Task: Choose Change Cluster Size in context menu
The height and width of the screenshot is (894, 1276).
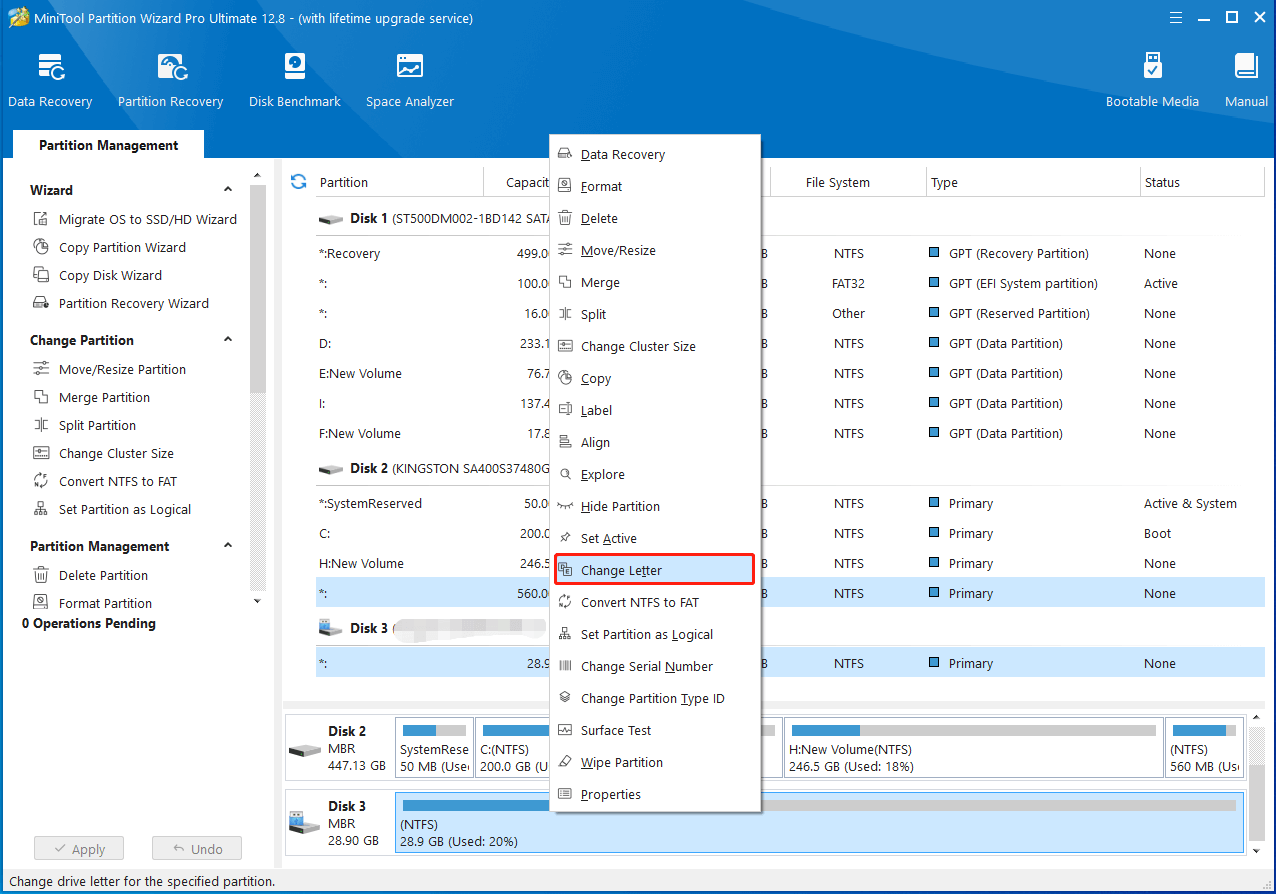Action: pyautogui.click(x=655, y=346)
